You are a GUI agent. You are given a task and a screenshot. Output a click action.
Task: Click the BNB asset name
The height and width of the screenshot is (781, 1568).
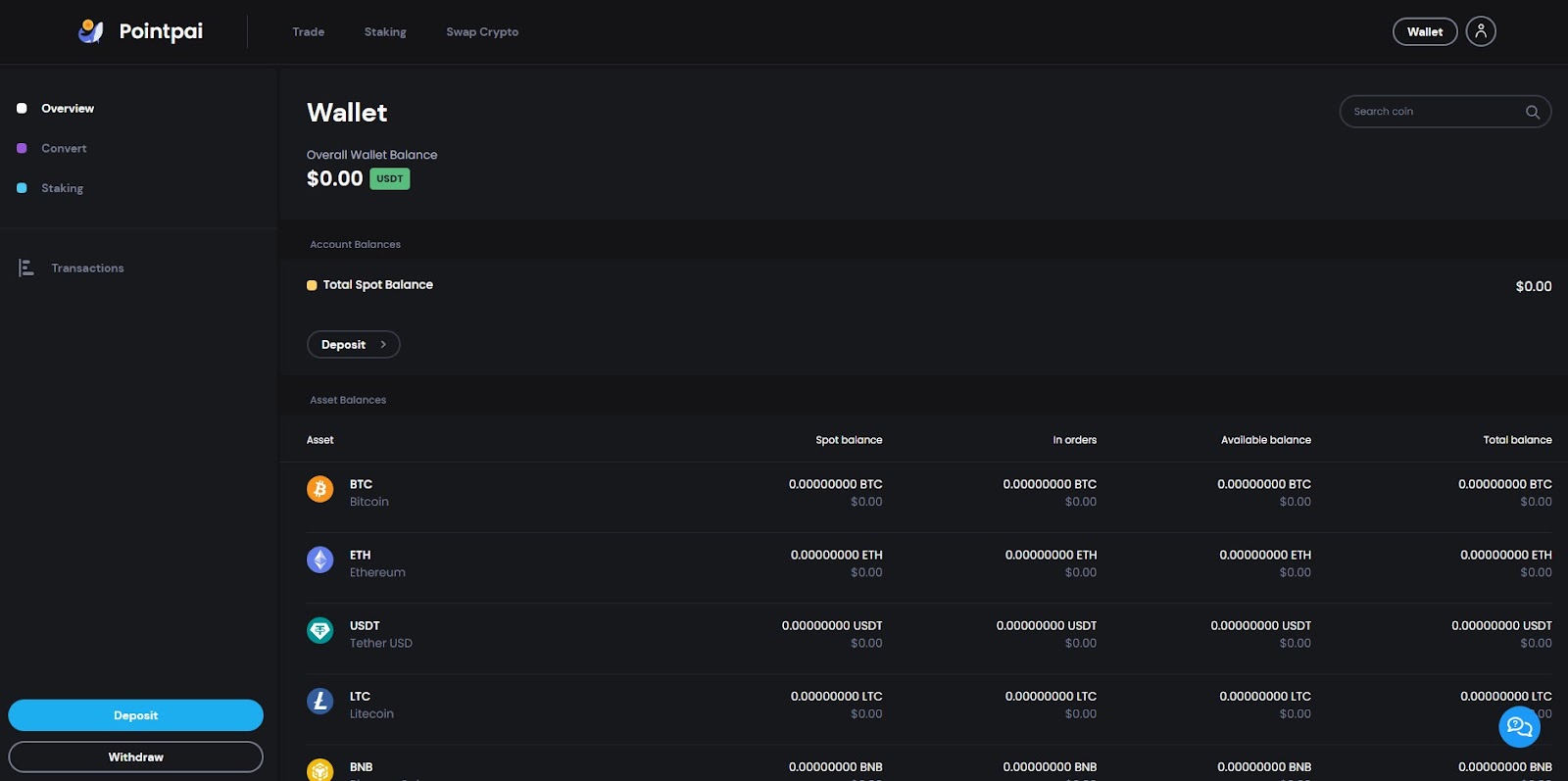pyautogui.click(x=362, y=767)
